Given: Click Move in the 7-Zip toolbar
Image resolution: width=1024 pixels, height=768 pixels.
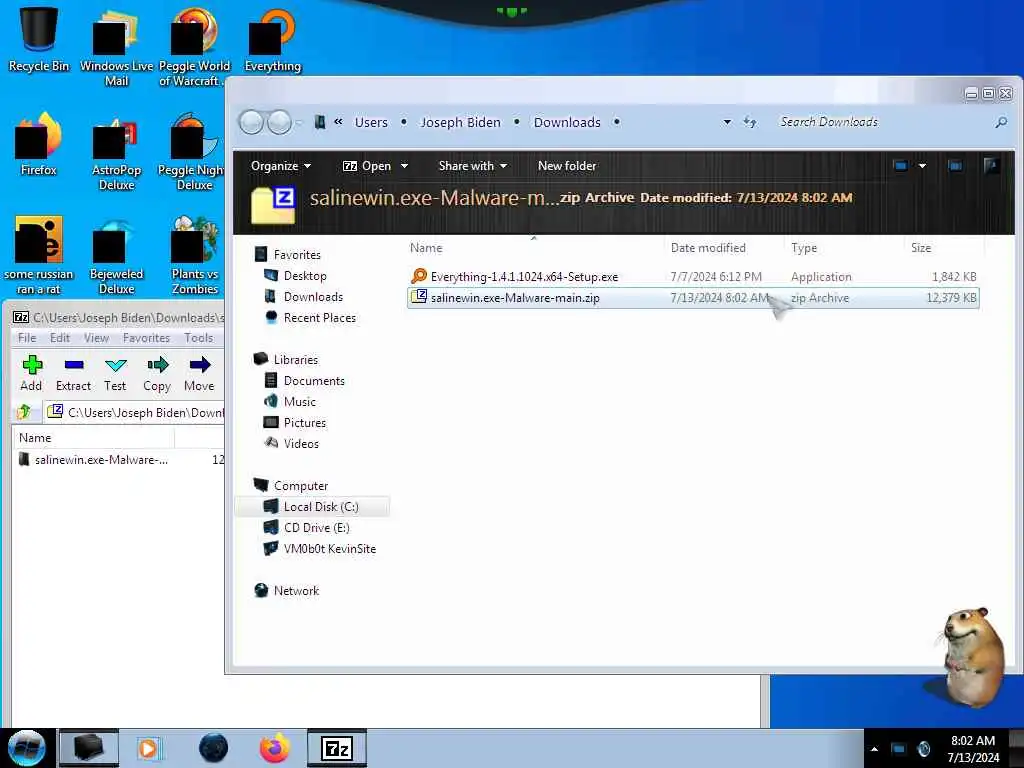Looking at the screenshot, I should tap(199, 374).
